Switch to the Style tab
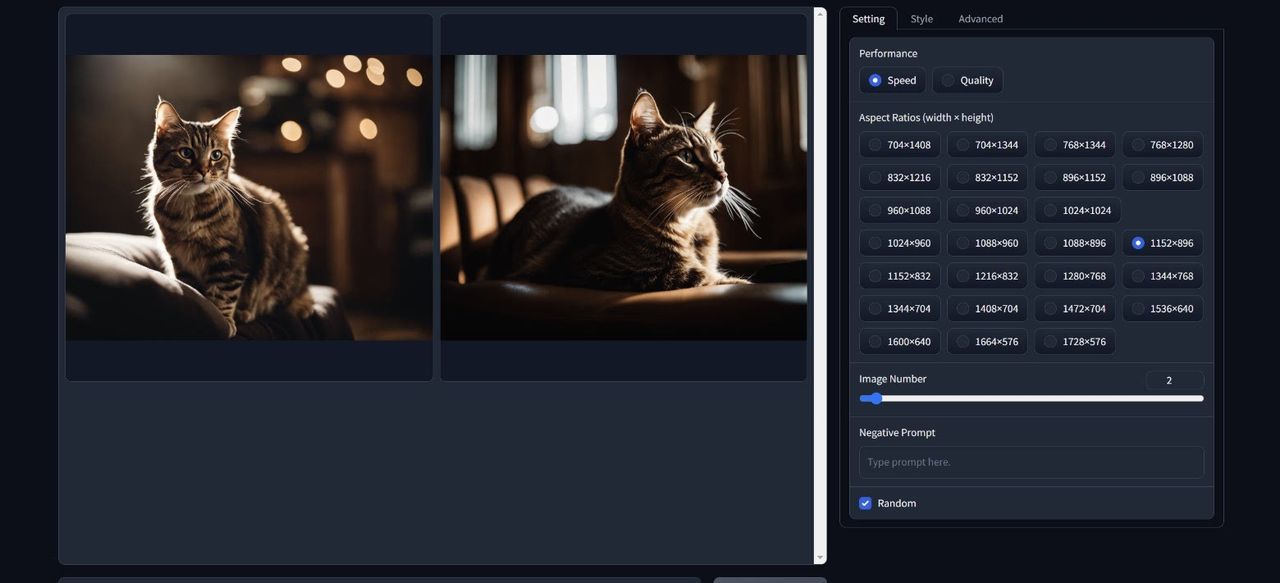Image resolution: width=1280 pixels, height=583 pixels. [921, 19]
